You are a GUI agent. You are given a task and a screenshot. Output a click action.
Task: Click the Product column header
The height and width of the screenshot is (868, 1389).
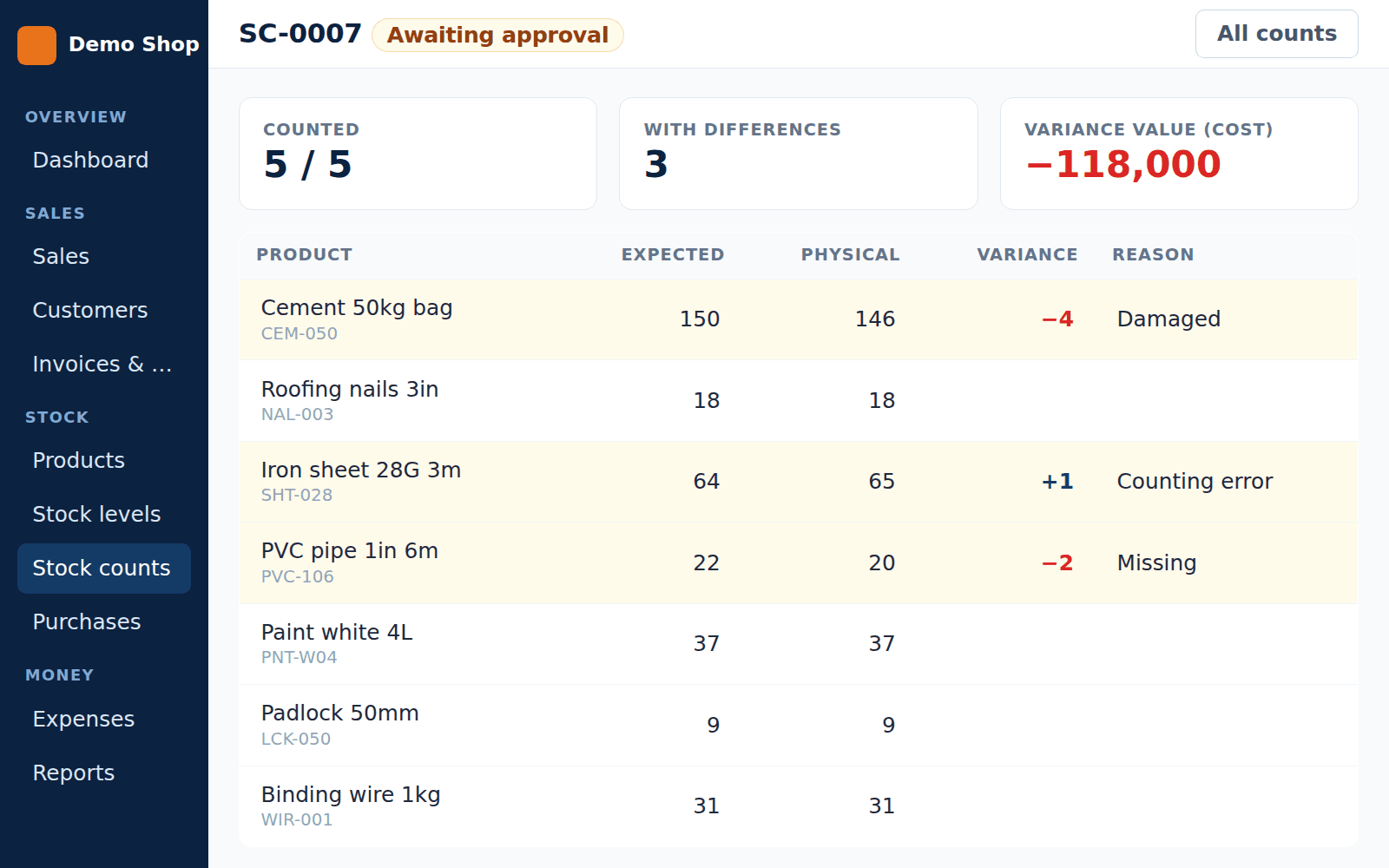point(304,254)
